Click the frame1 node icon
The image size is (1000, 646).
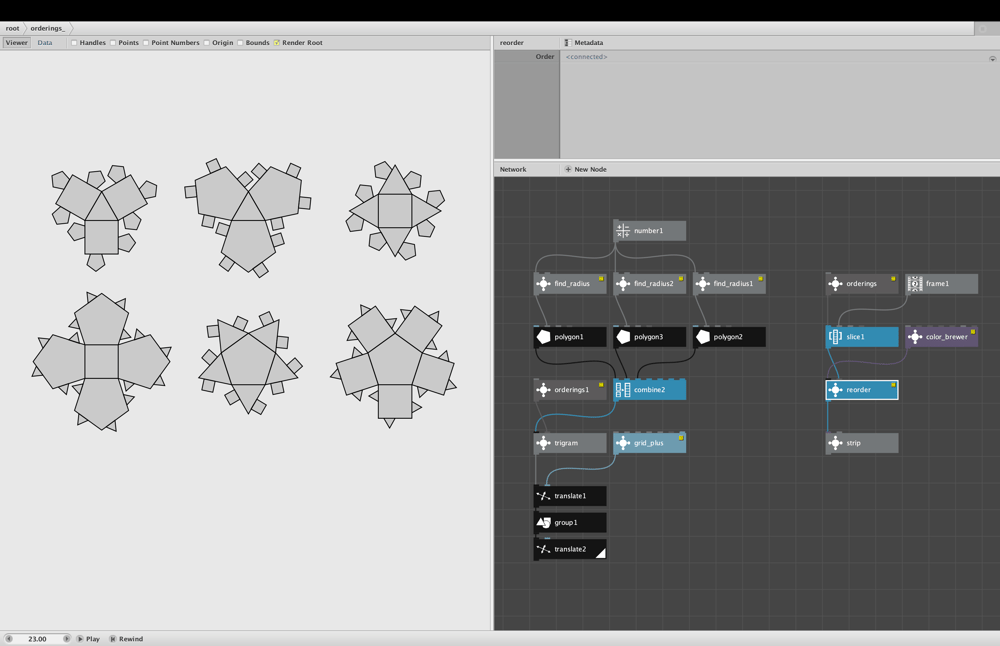coord(915,284)
